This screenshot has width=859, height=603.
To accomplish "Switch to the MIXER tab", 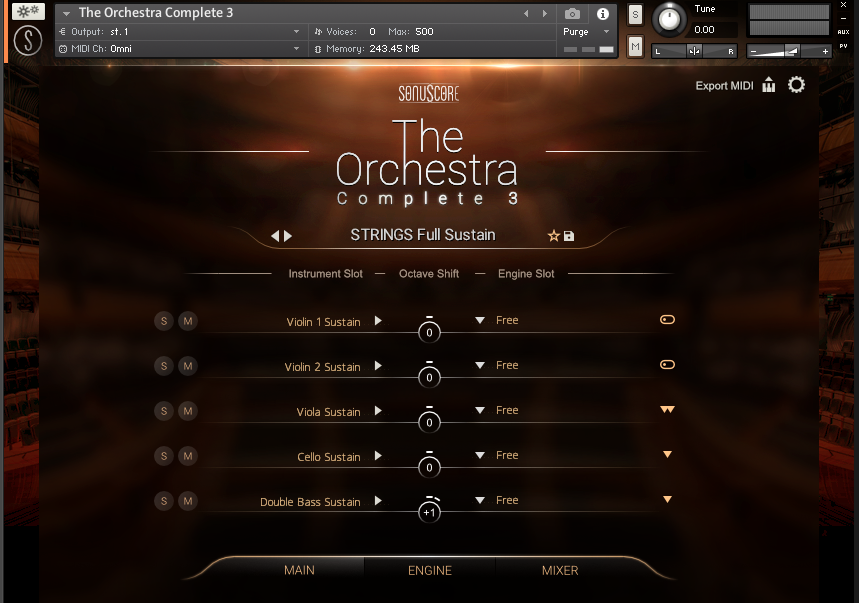I will pos(560,570).
